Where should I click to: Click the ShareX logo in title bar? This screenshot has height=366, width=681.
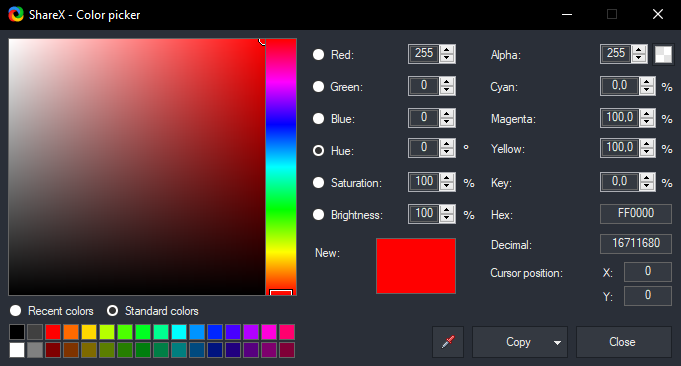click(16, 14)
